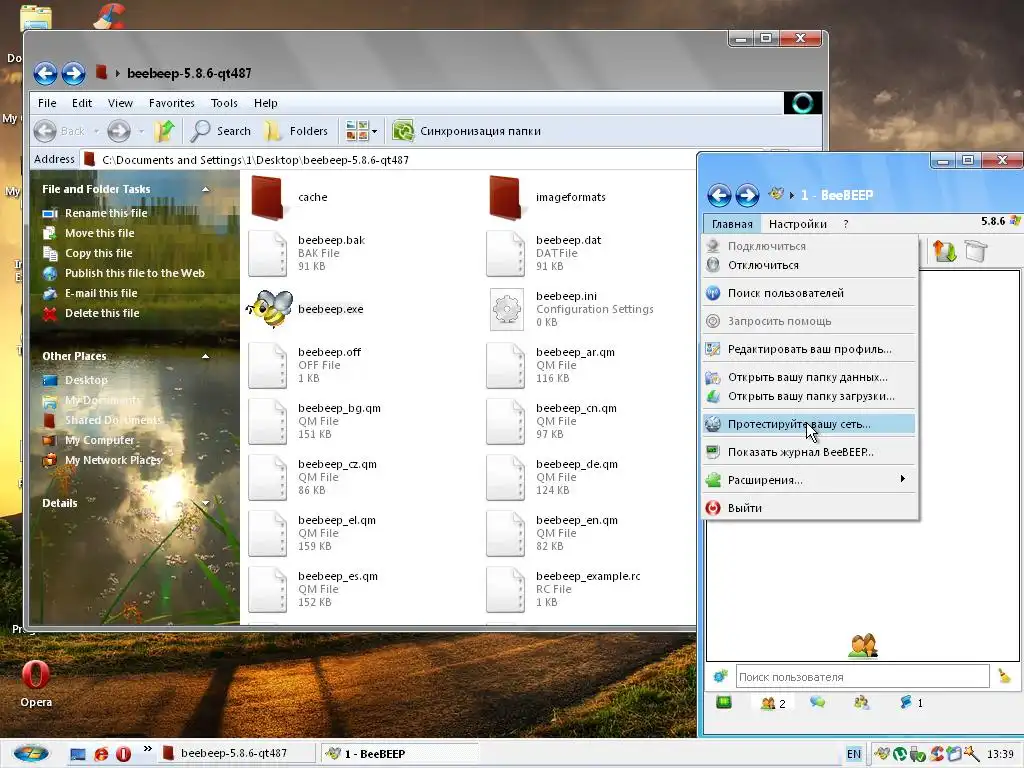Click Главная menu in BeeBEEP

[732, 224]
